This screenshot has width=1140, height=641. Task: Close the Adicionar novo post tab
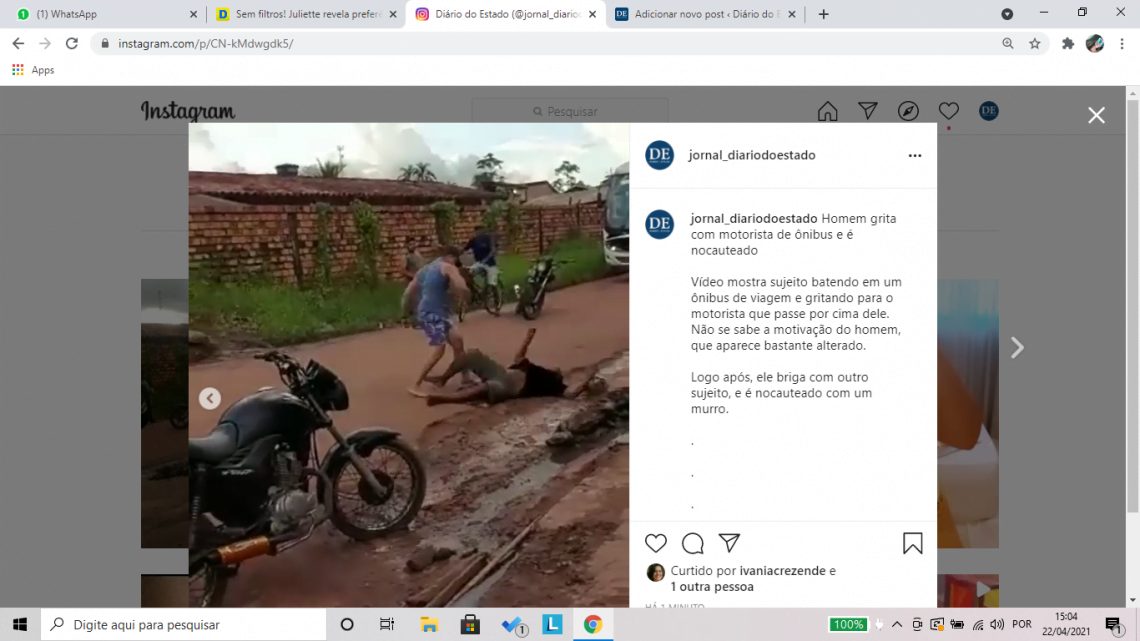[792, 14]
